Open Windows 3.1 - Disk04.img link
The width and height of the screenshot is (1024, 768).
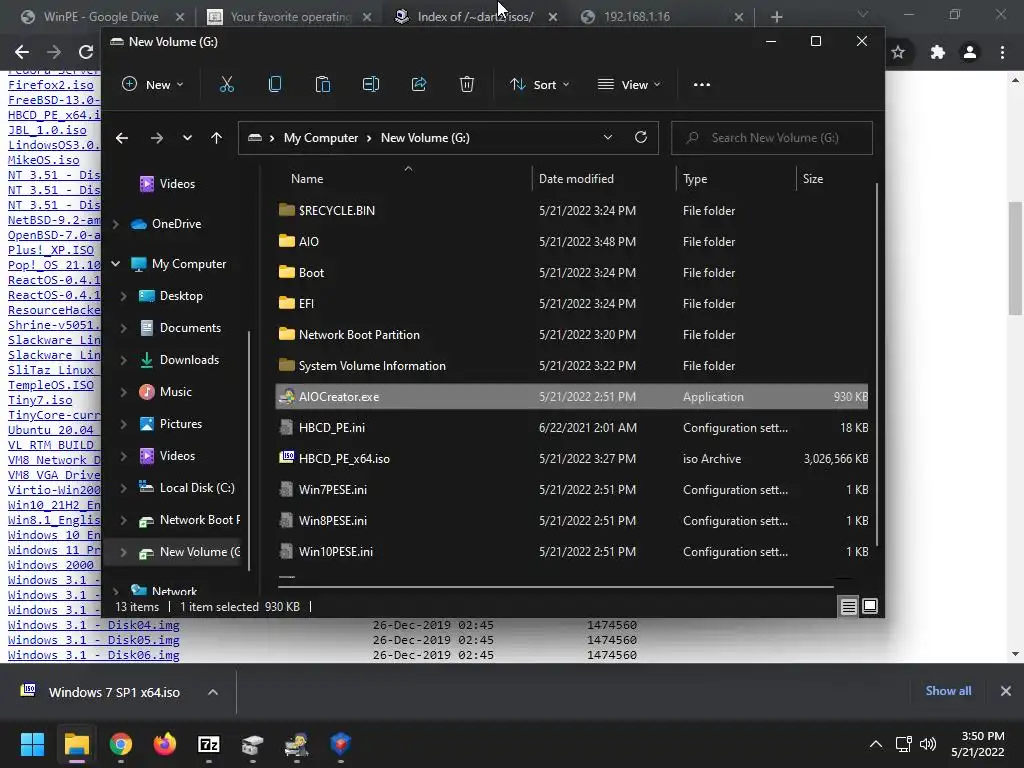point(93,625)
